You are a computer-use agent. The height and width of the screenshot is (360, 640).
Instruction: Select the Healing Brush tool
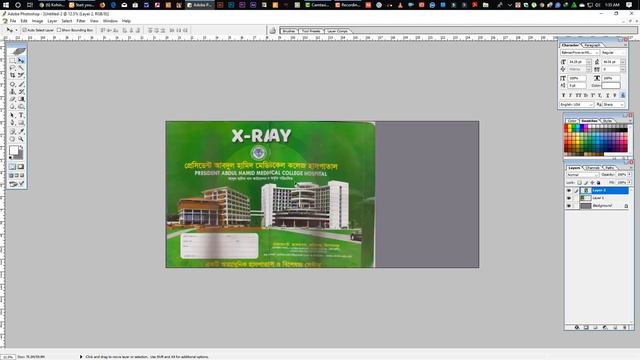click(x=13, y=84)
